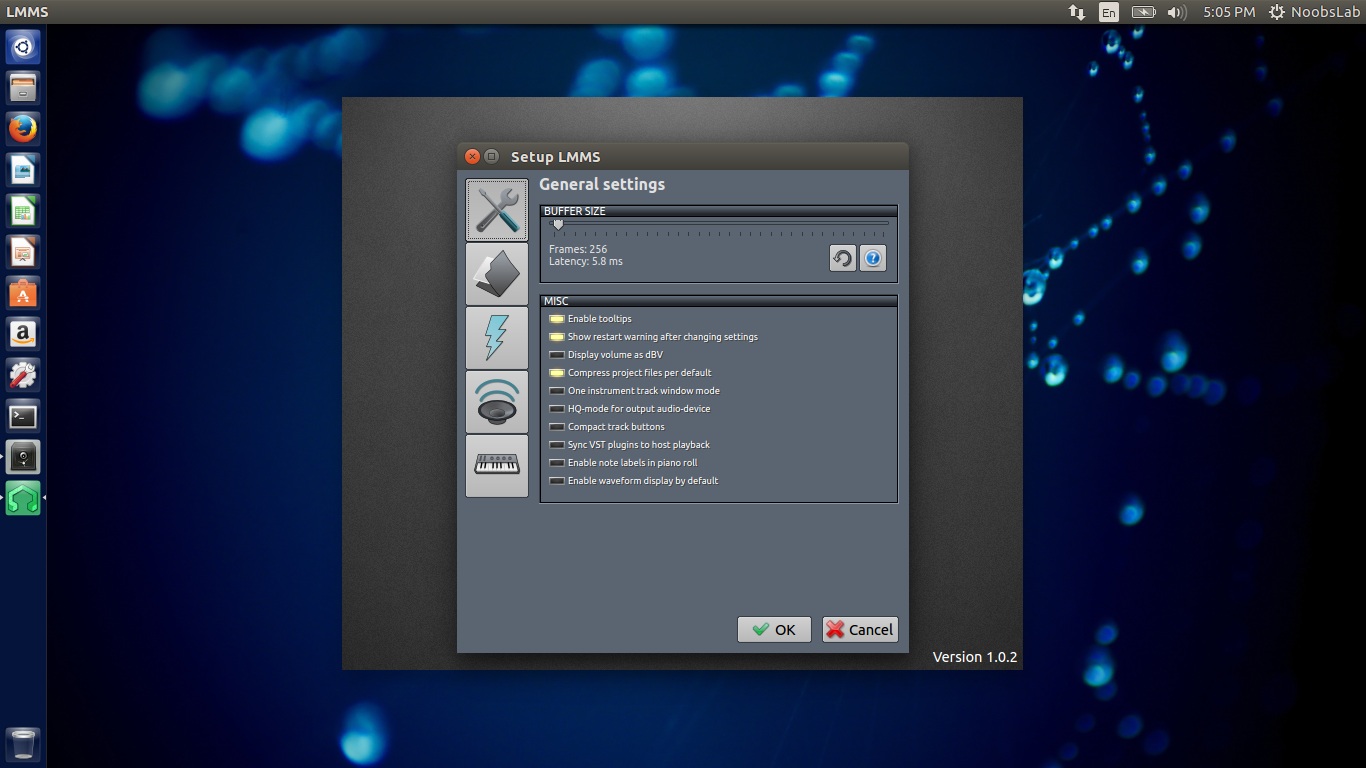The height and width of the screenshot is (768, 1366).
Task: Open the speaker device launcher icon
Action: click(x=23, y=457)
